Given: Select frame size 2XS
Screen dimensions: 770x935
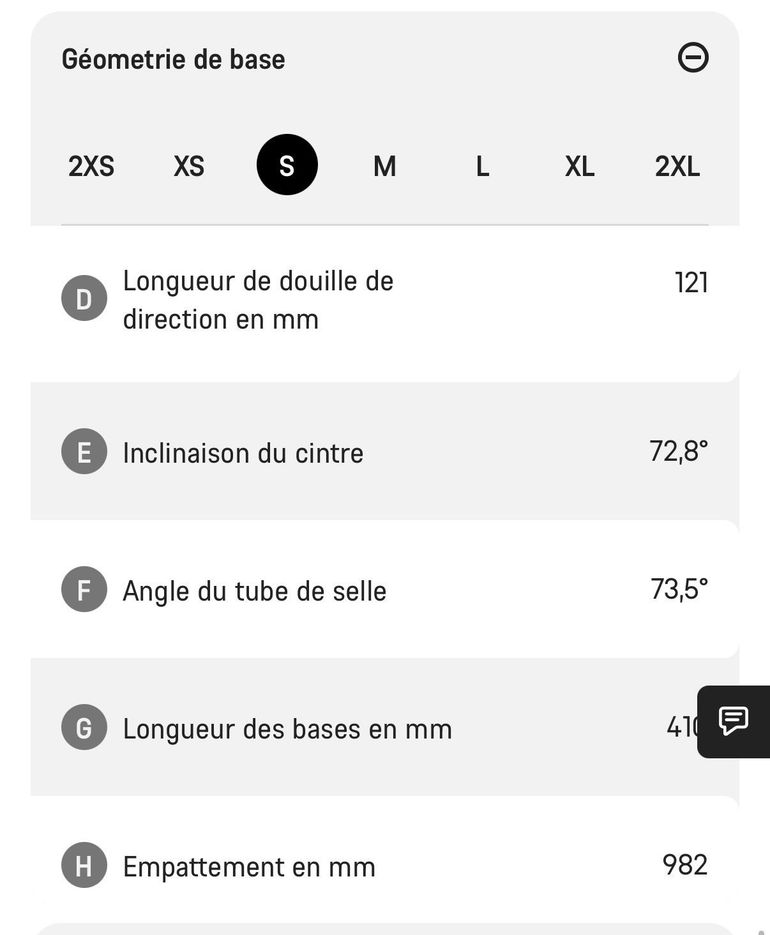Looking at the screenshot, I should pyautogui.click(x=91, y=166).
